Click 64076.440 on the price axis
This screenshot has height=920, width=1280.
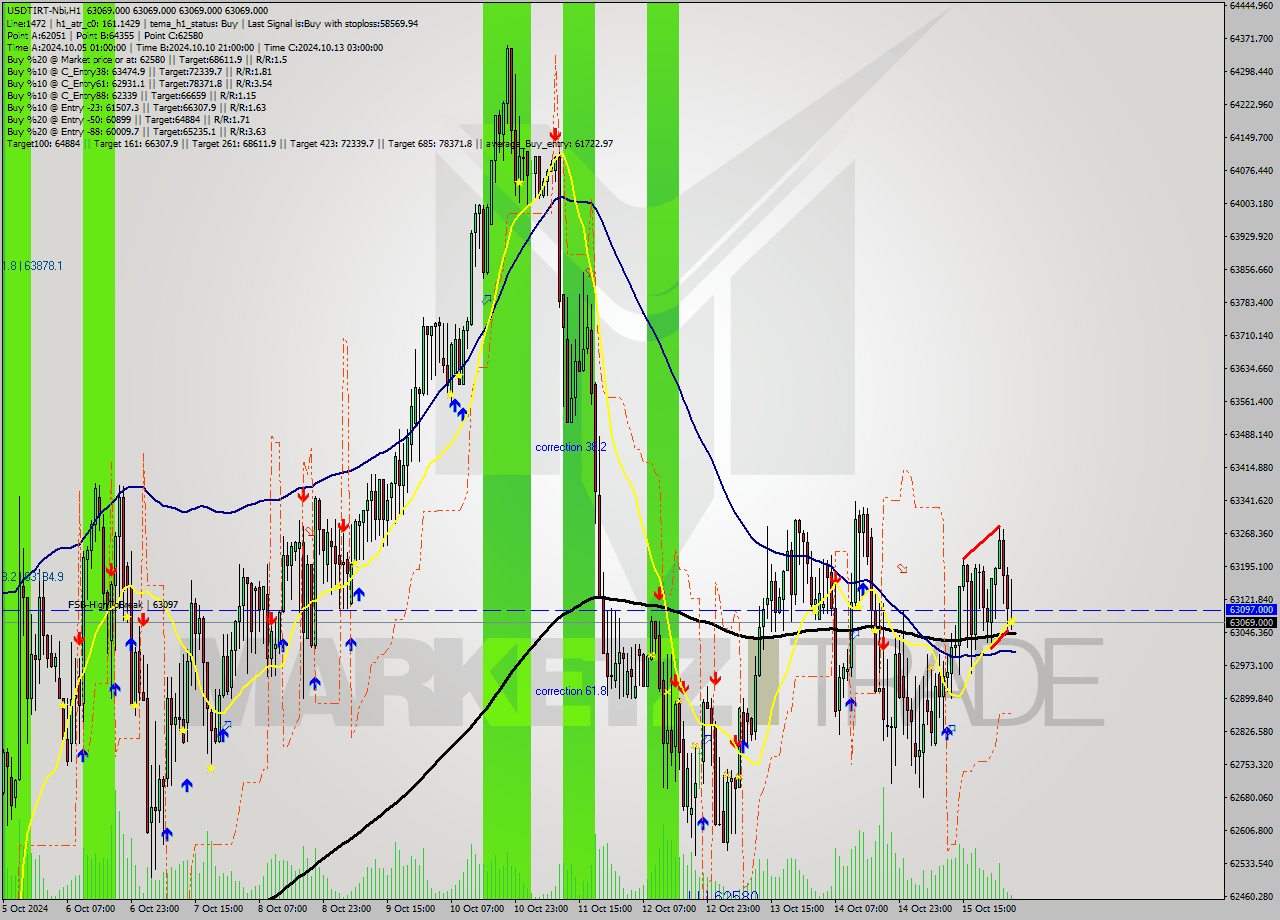1252,170
